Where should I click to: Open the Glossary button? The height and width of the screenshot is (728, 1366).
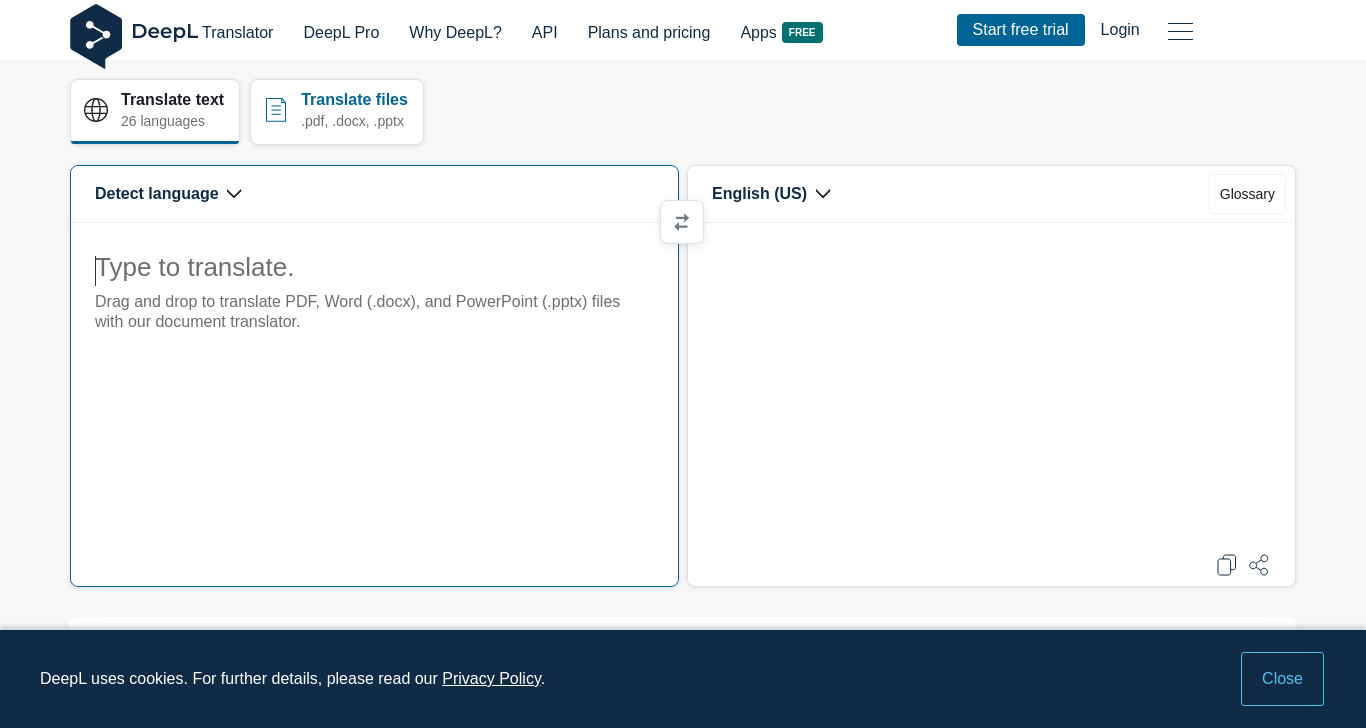tap(1247, 194)
